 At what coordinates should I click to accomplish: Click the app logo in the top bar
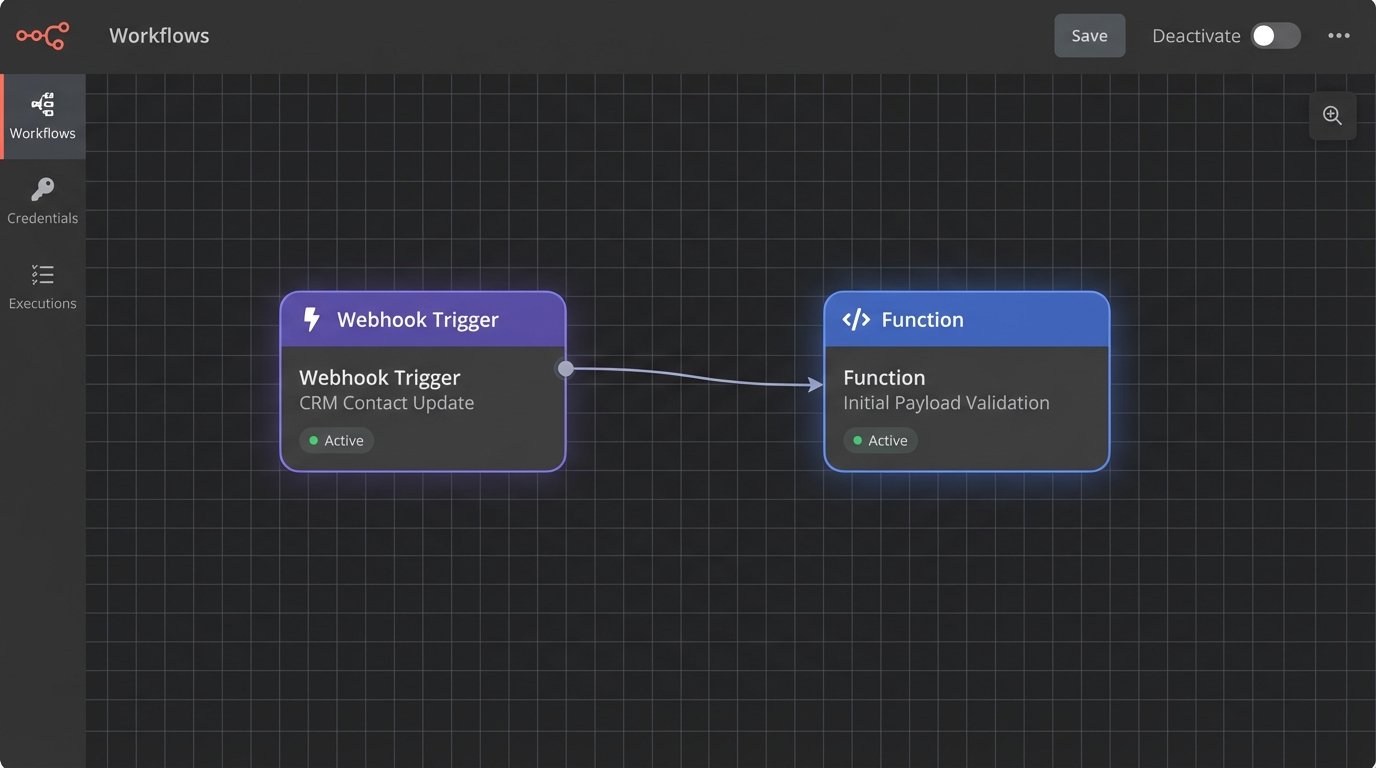(x=42, y=35)
